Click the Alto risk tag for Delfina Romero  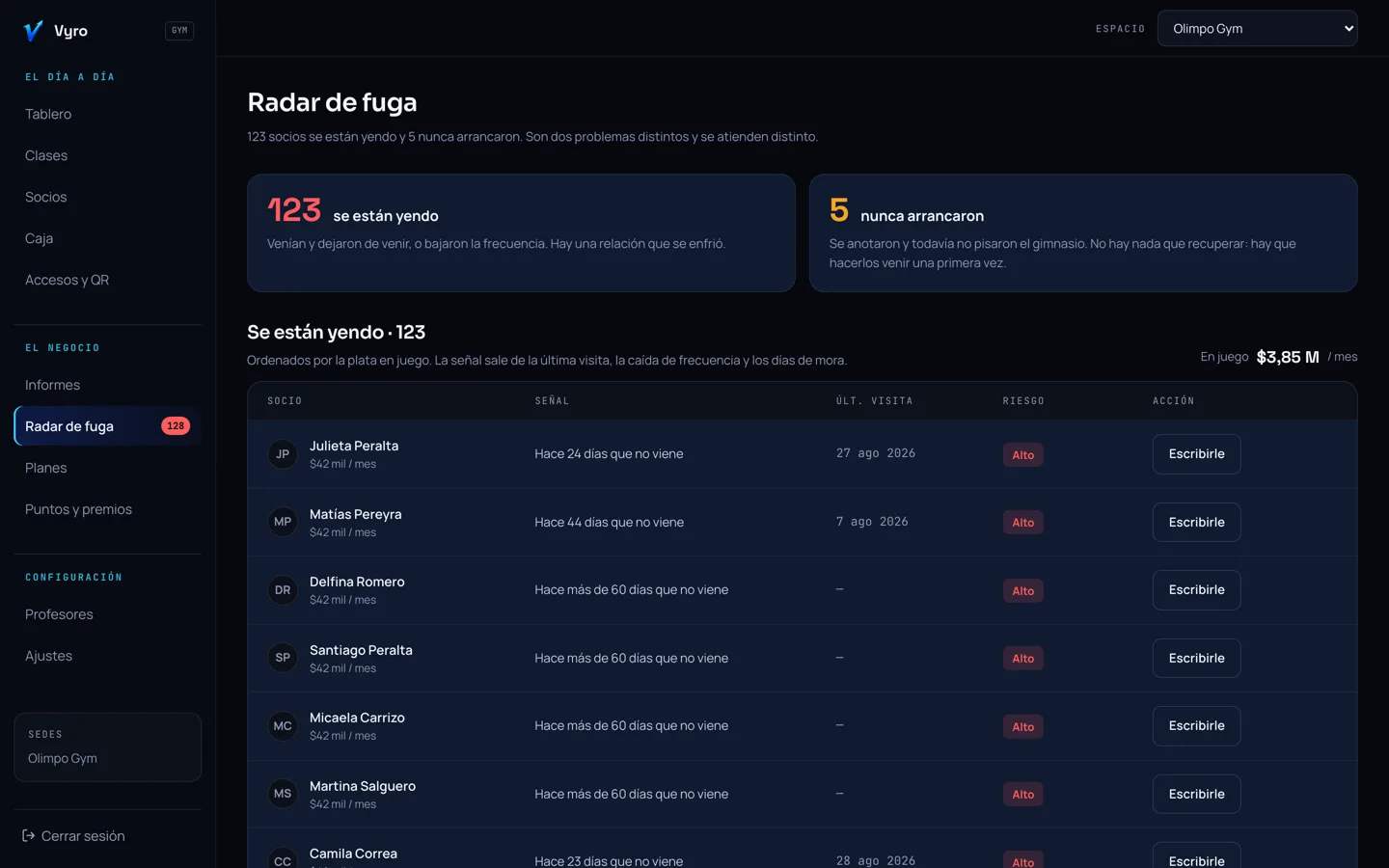[1022, 591]
